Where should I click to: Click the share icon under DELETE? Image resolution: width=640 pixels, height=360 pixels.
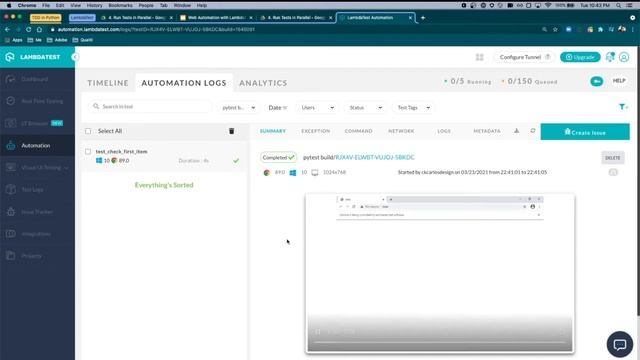pyautogui.click(x=613, y=172)
